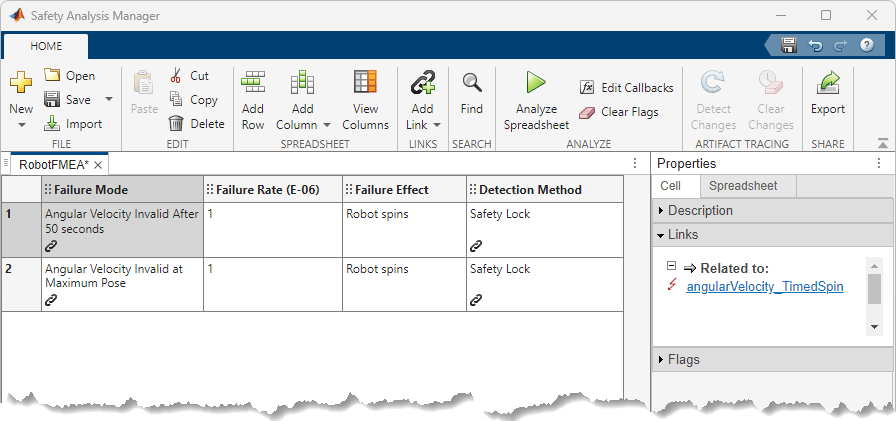Close the RobotFMEA document tab
The width and height of the screenshot is (896, 421).
[98, 164]
